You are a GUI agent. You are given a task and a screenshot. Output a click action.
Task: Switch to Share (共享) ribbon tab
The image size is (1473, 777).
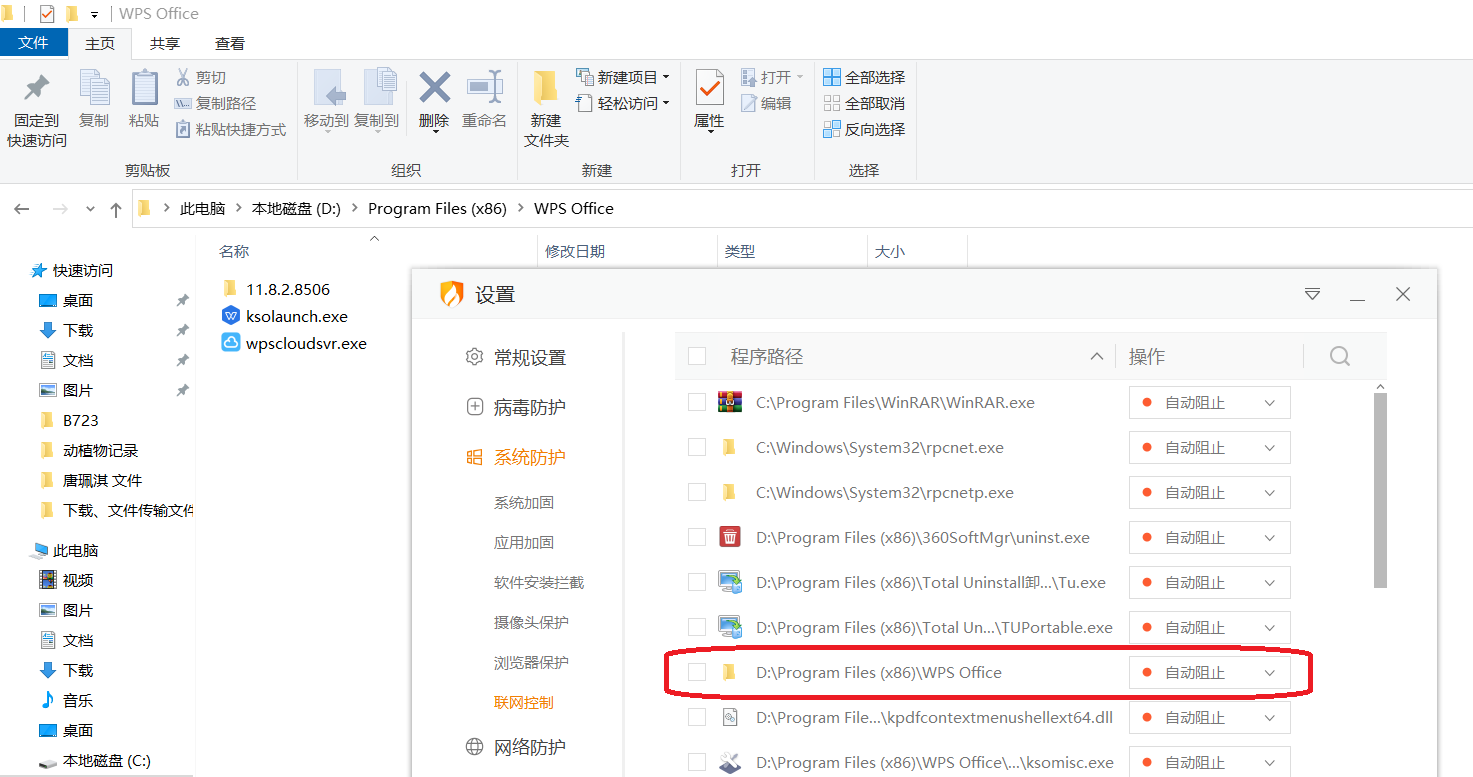[165, 43]
